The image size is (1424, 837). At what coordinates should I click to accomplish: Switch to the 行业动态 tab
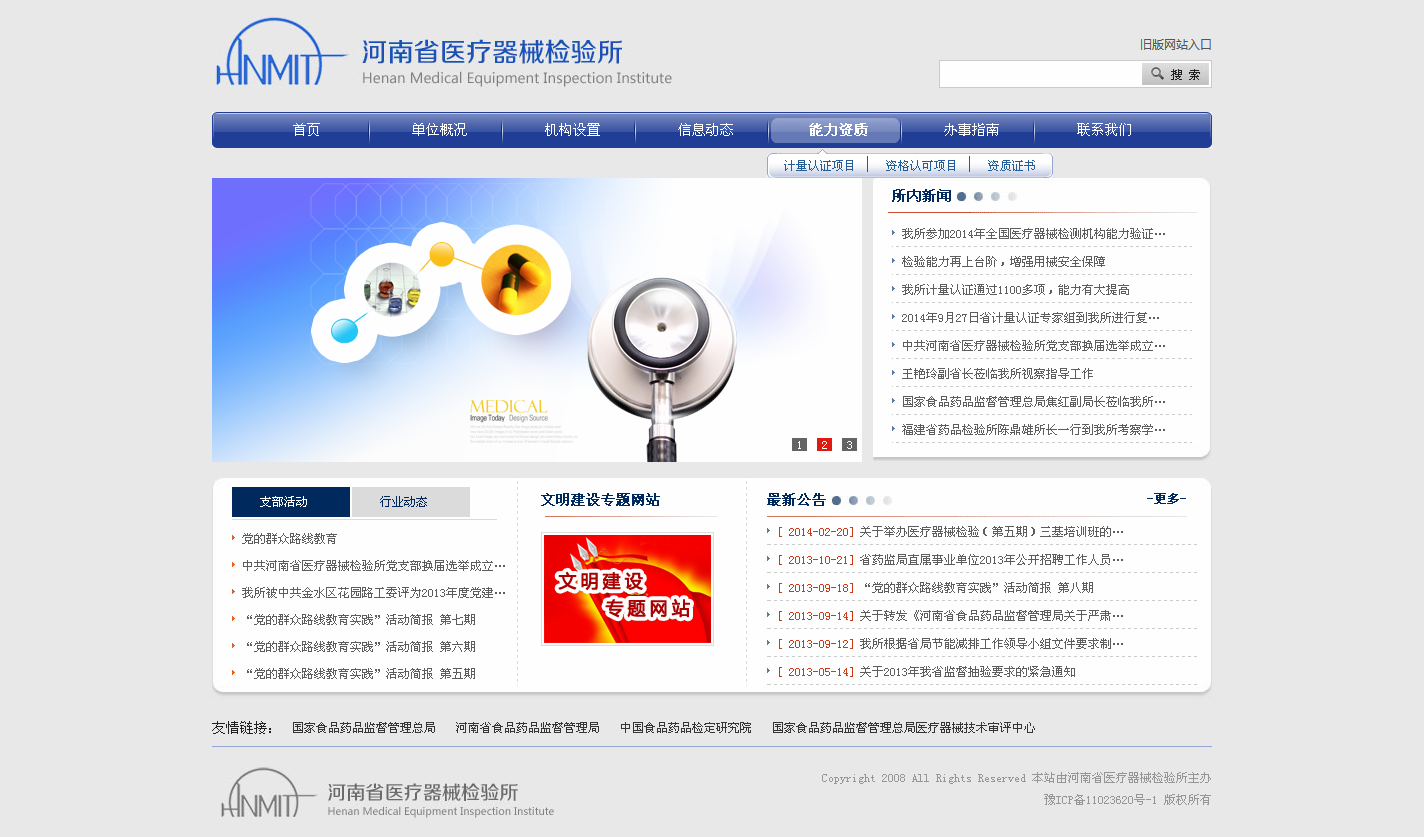[410, 502]
